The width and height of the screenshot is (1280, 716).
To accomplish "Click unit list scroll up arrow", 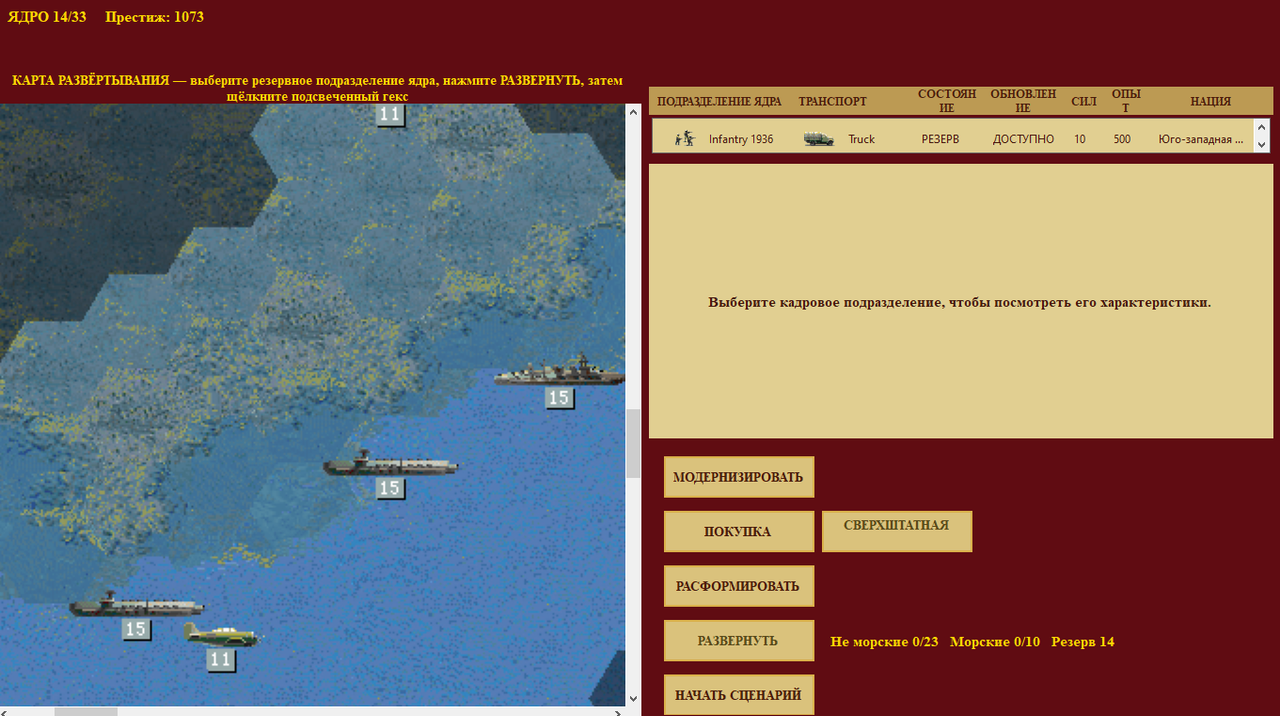I will [1263, 128].
